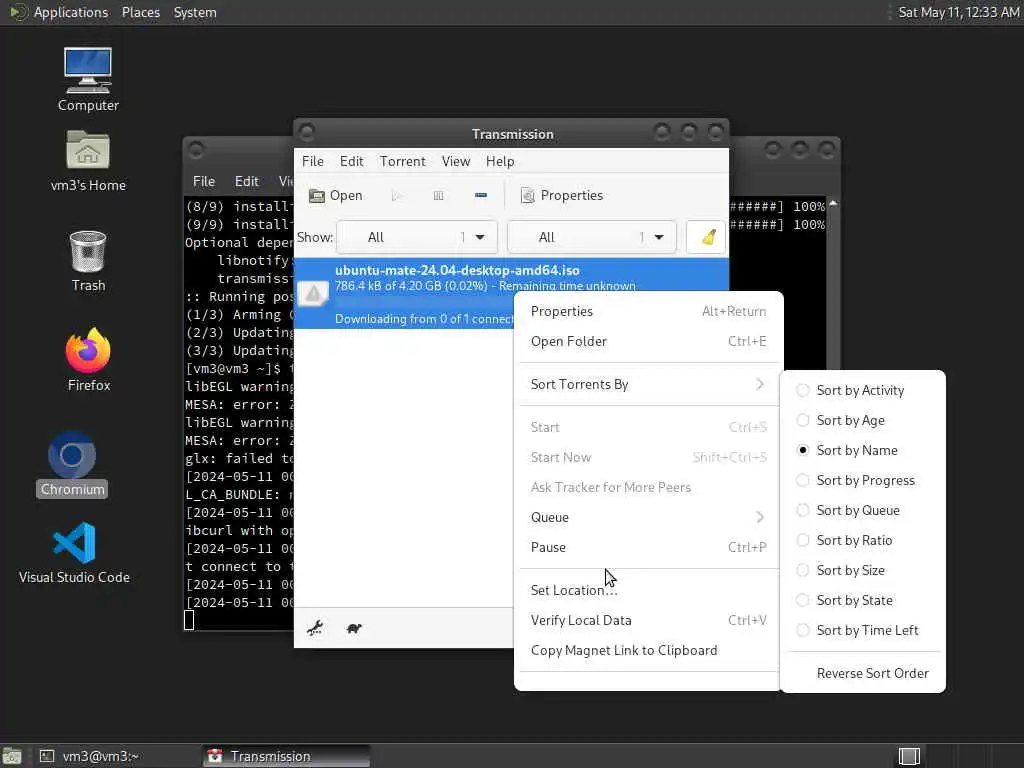This screenshot has width=1024, height=768.
Task: Choose Open Folder in the context menu
Action: [x=647, y=342]
